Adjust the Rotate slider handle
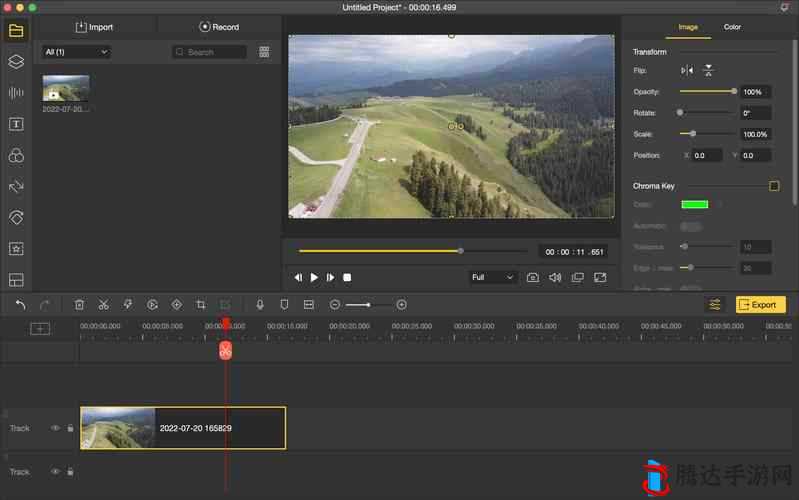The image size is (799, 500). (680, 113)
